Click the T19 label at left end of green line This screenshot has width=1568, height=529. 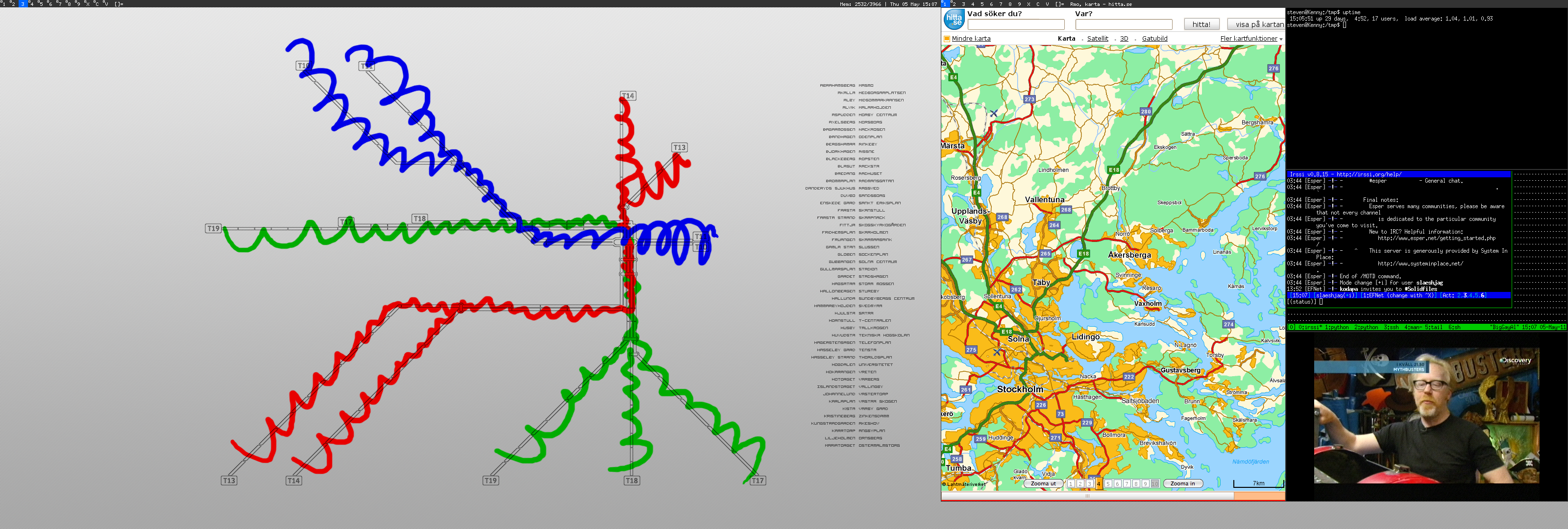(213, 228)
